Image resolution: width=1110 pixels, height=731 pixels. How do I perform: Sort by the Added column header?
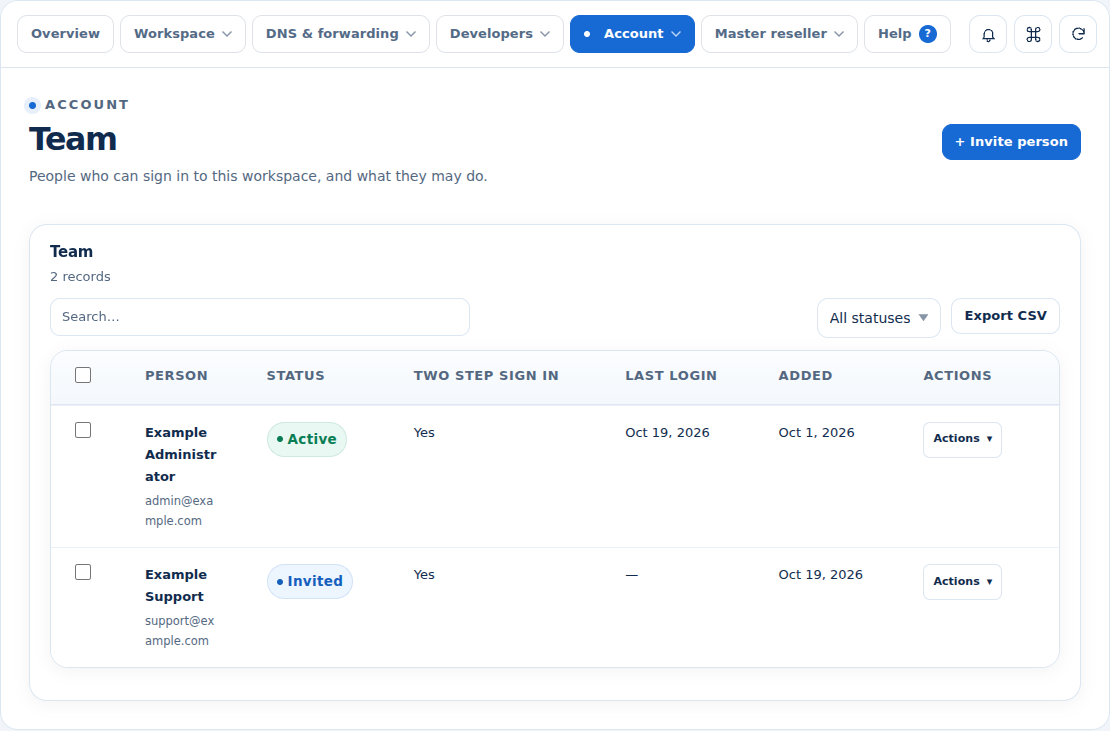coord(806,376)
